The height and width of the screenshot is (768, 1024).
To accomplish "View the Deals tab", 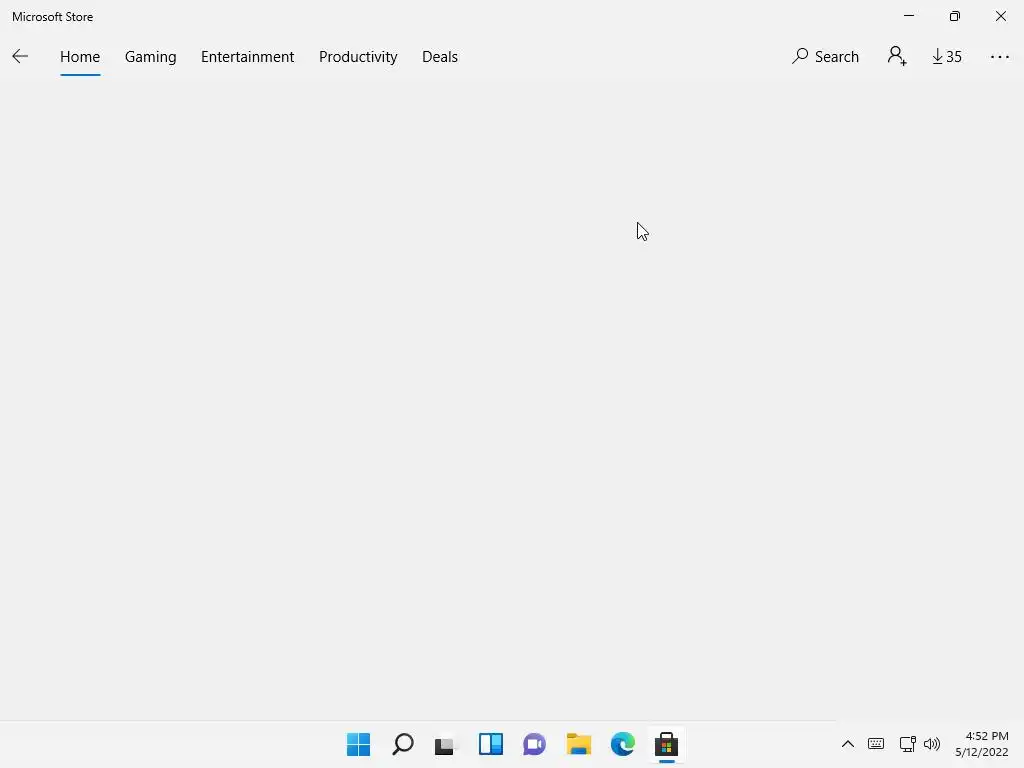I will click(x=440, y=57).
